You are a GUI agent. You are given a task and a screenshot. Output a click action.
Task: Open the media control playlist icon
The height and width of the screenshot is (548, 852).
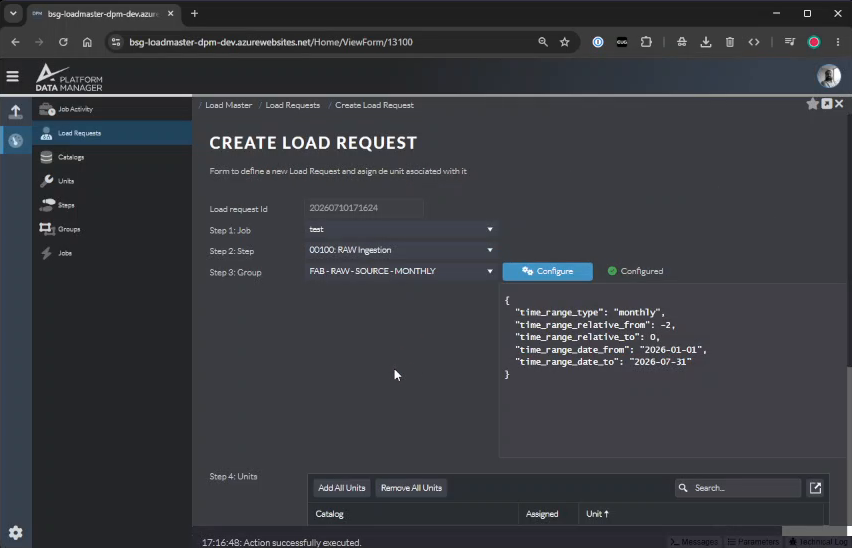coord(790,42)
